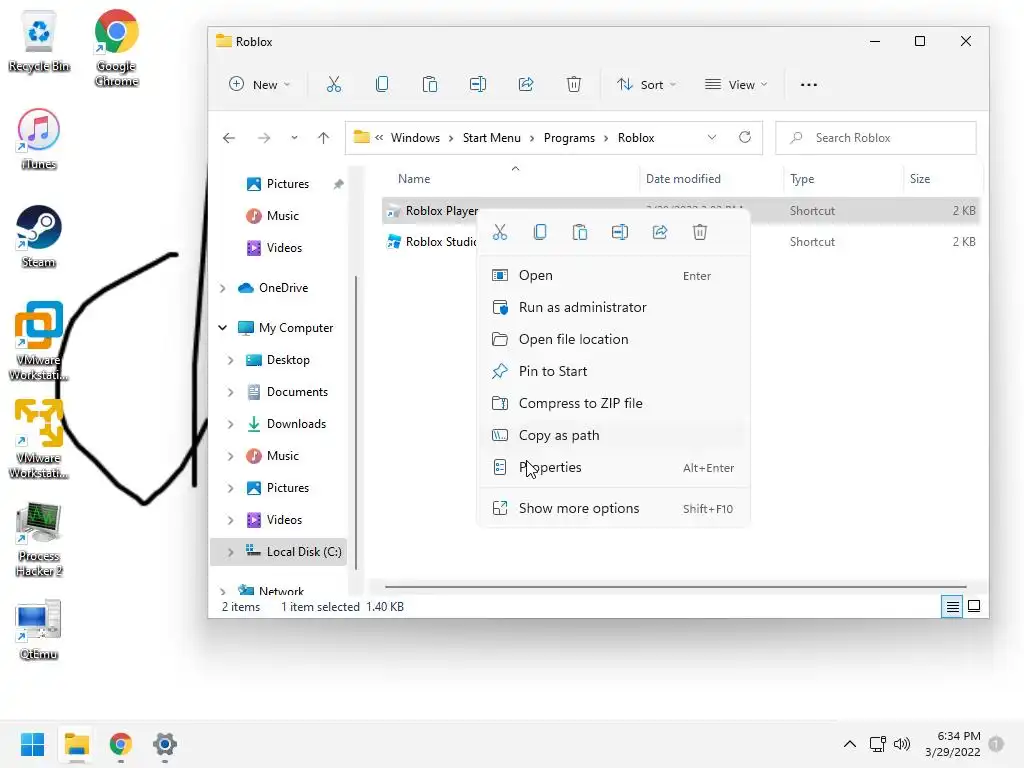Viewport: 1024px width, 768px height.
Task: Switch to details view layout toggle
Action: pos(952,607)
